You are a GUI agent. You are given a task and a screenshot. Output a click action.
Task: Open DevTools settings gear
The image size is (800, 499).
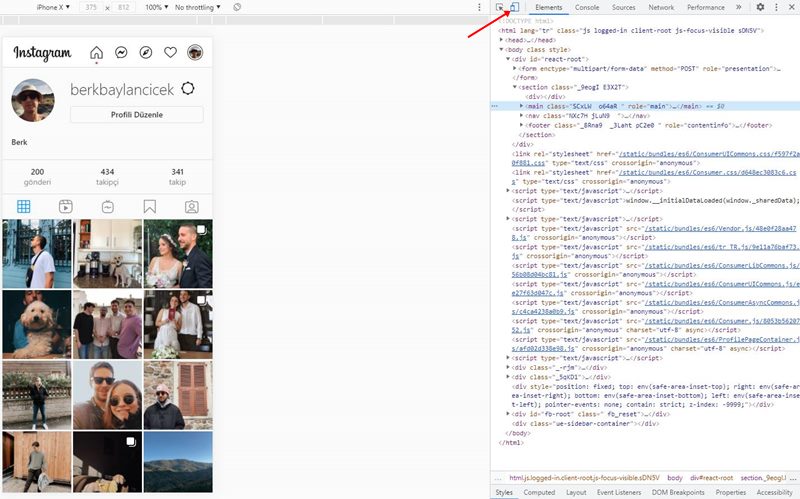tap(760, 7)
